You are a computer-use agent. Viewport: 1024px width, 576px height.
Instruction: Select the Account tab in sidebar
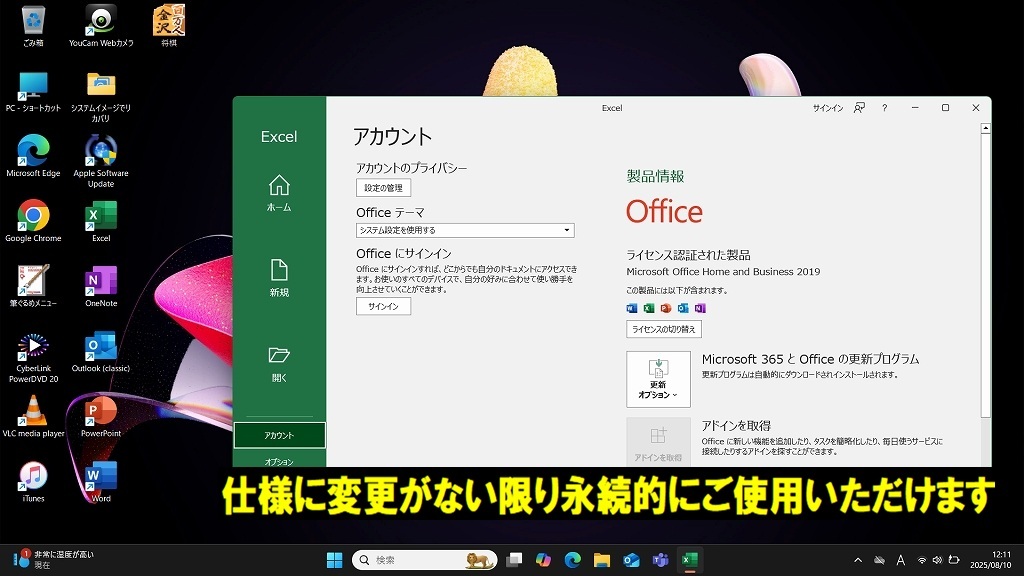pyautogui.click(x=279, y=435)
